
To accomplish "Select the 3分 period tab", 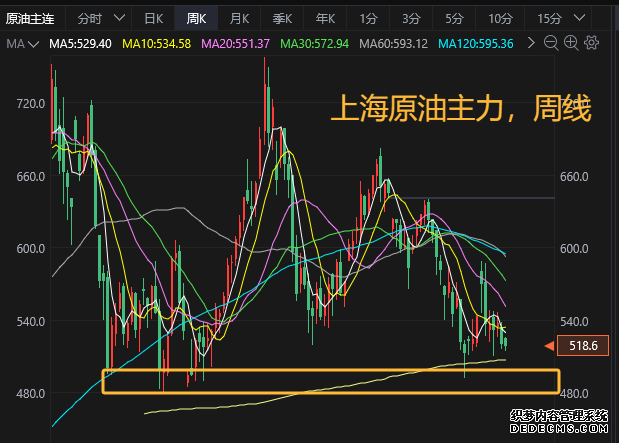I will pyautogui.click(x=411, y=18).
